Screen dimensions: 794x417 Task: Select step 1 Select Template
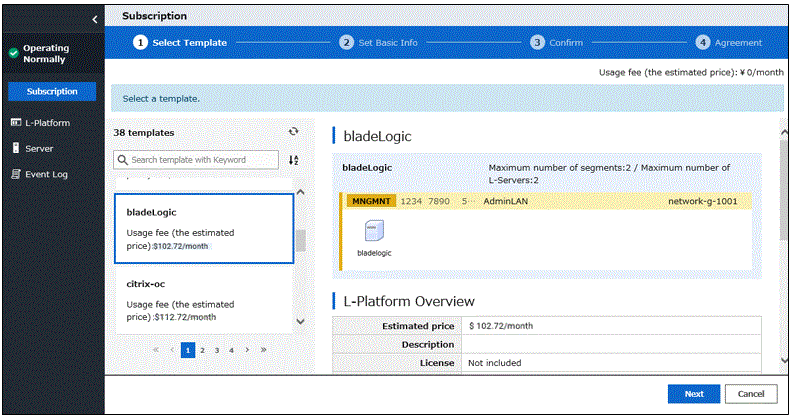click(180, 43)
